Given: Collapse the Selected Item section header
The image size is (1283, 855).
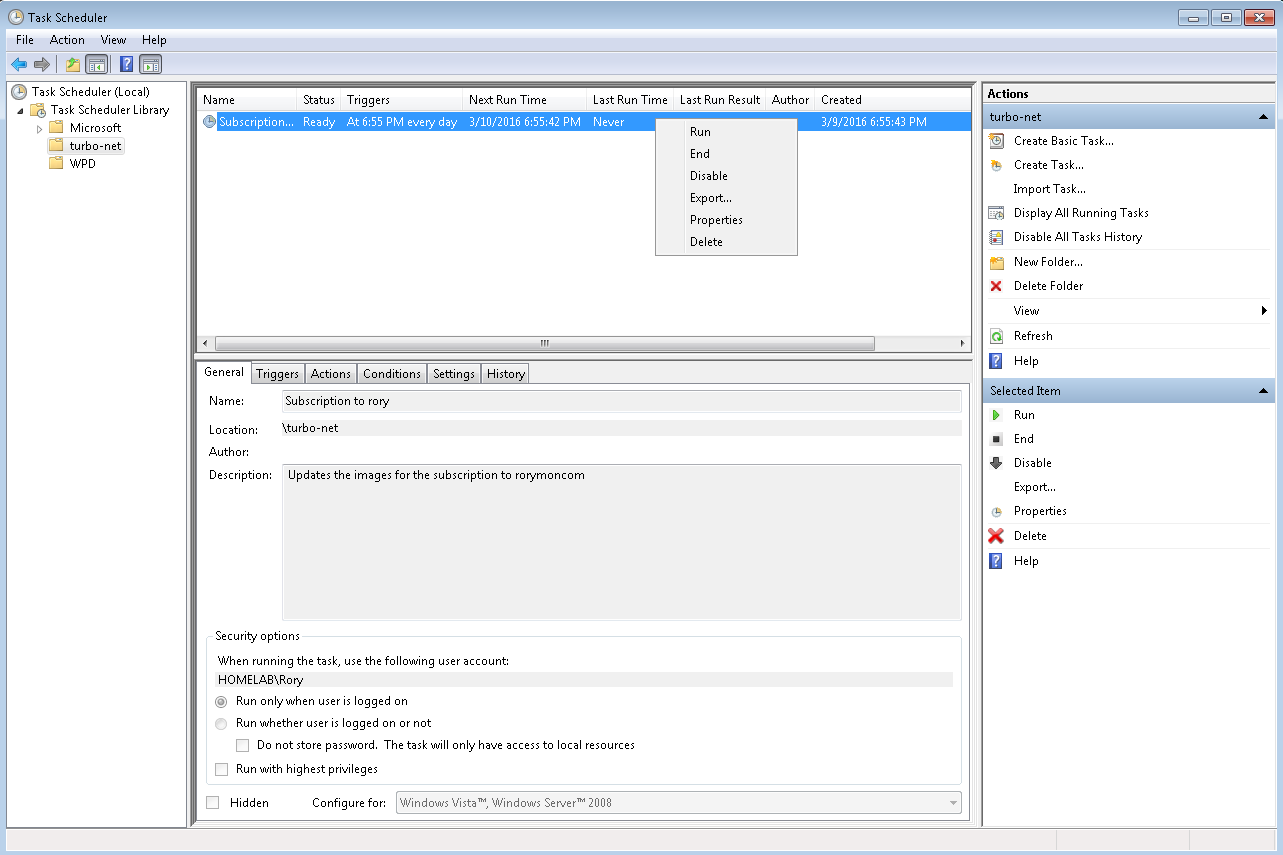Looking at the screenshot, I should coord(1264,390).
